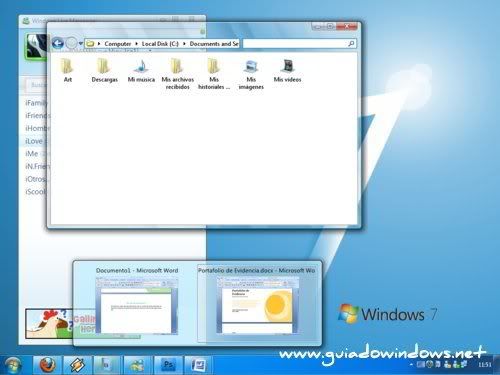The image size is (500, 375).
Task: Open the recent locations dropdown arrow
Action: [x=81, y=43]
